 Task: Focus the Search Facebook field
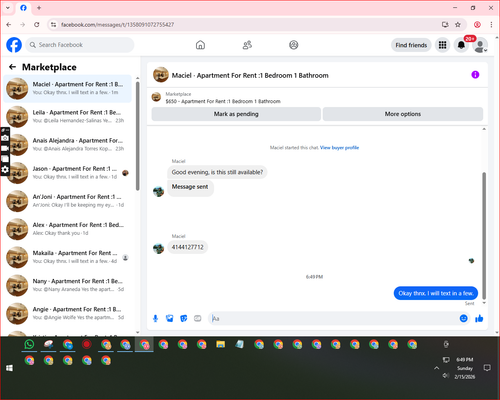(x=80, y=45)
